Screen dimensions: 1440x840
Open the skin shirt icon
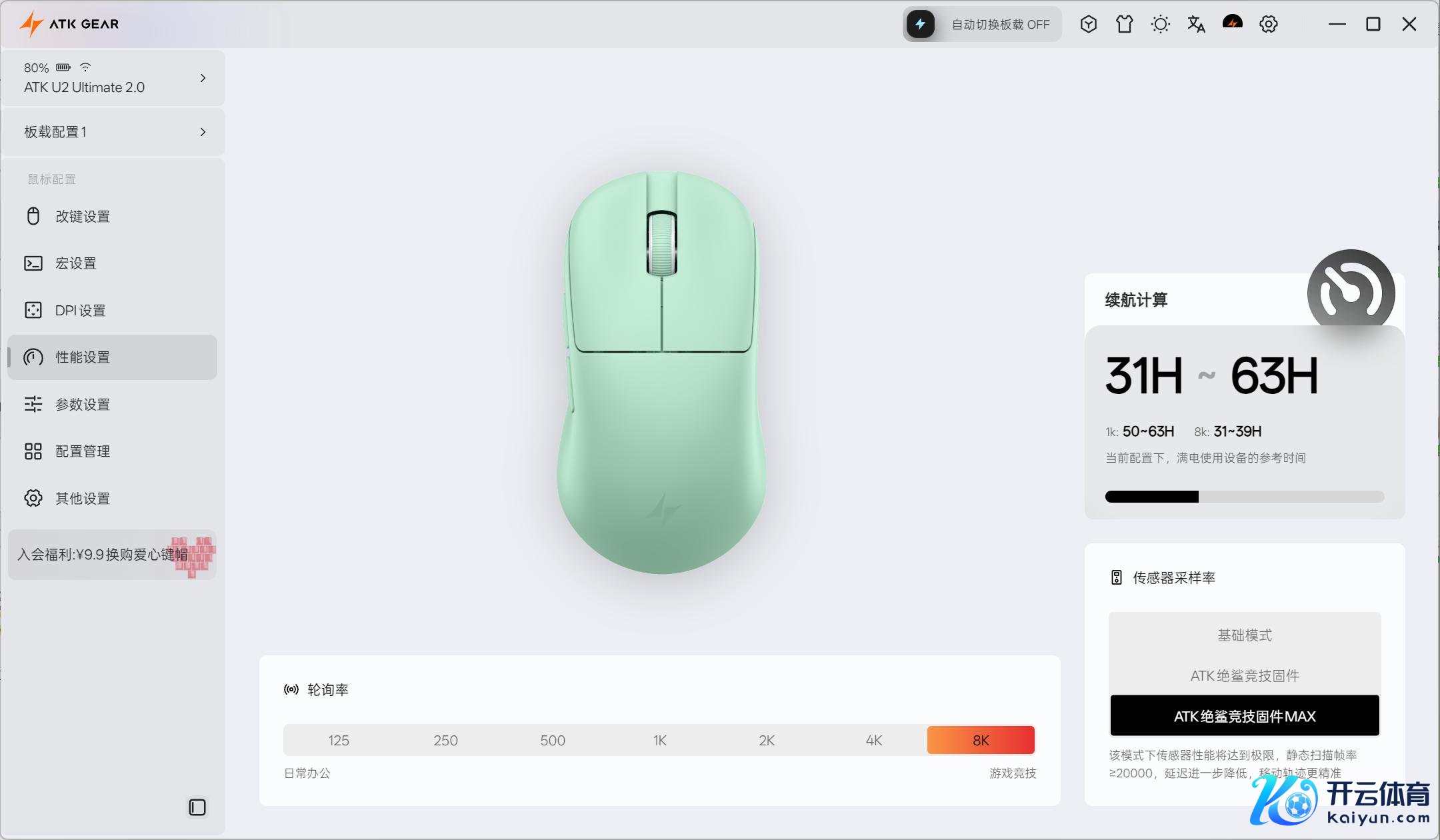pos(1124,25)
